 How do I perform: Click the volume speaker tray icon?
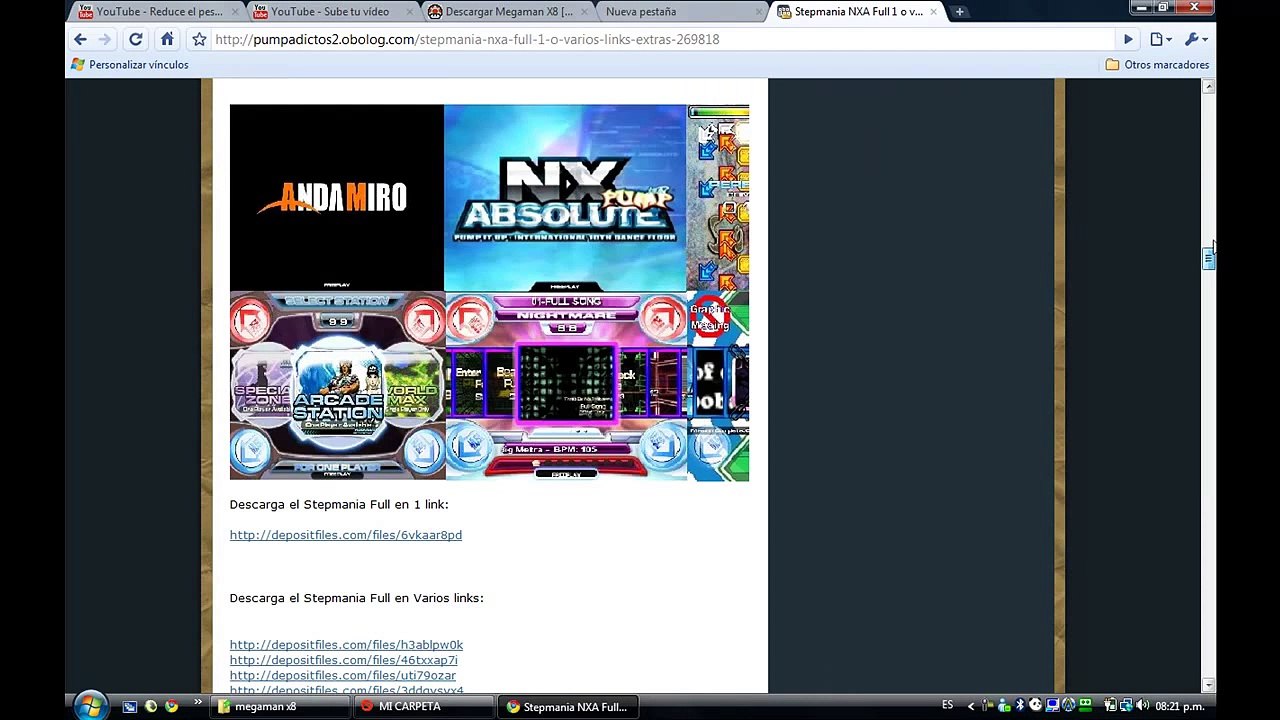pos(1142,706)
